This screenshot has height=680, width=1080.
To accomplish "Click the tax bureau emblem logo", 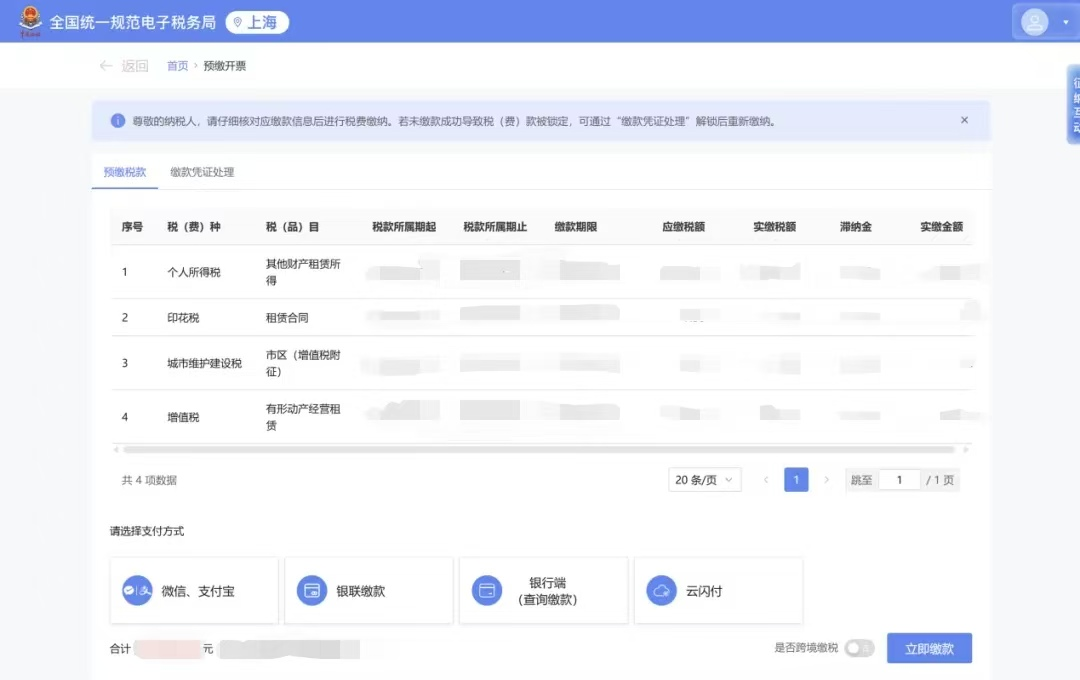I will [x=30, y=21].
